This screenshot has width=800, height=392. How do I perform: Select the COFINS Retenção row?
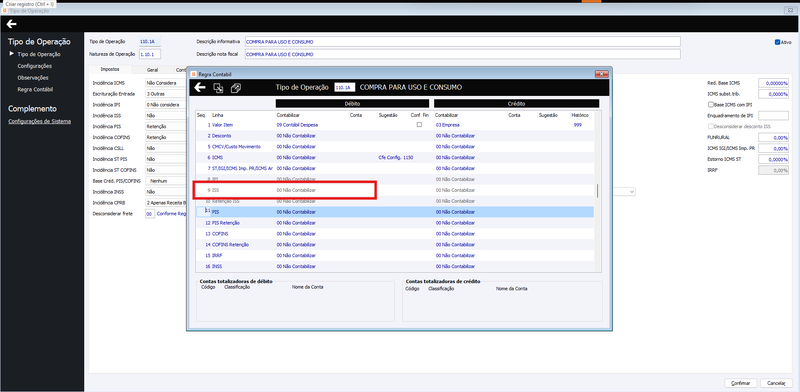pos(395,244)
